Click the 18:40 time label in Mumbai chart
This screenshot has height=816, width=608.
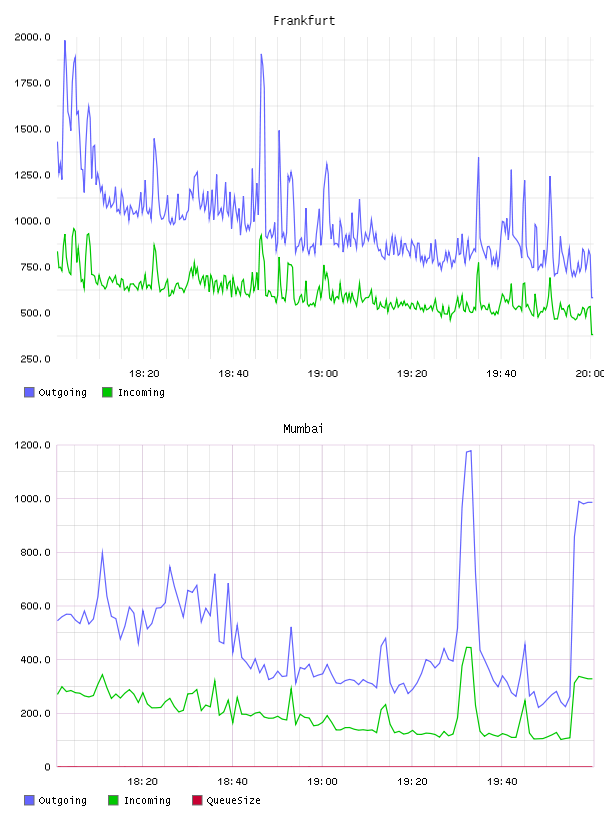pyautogui.click(x=232, y=782)
